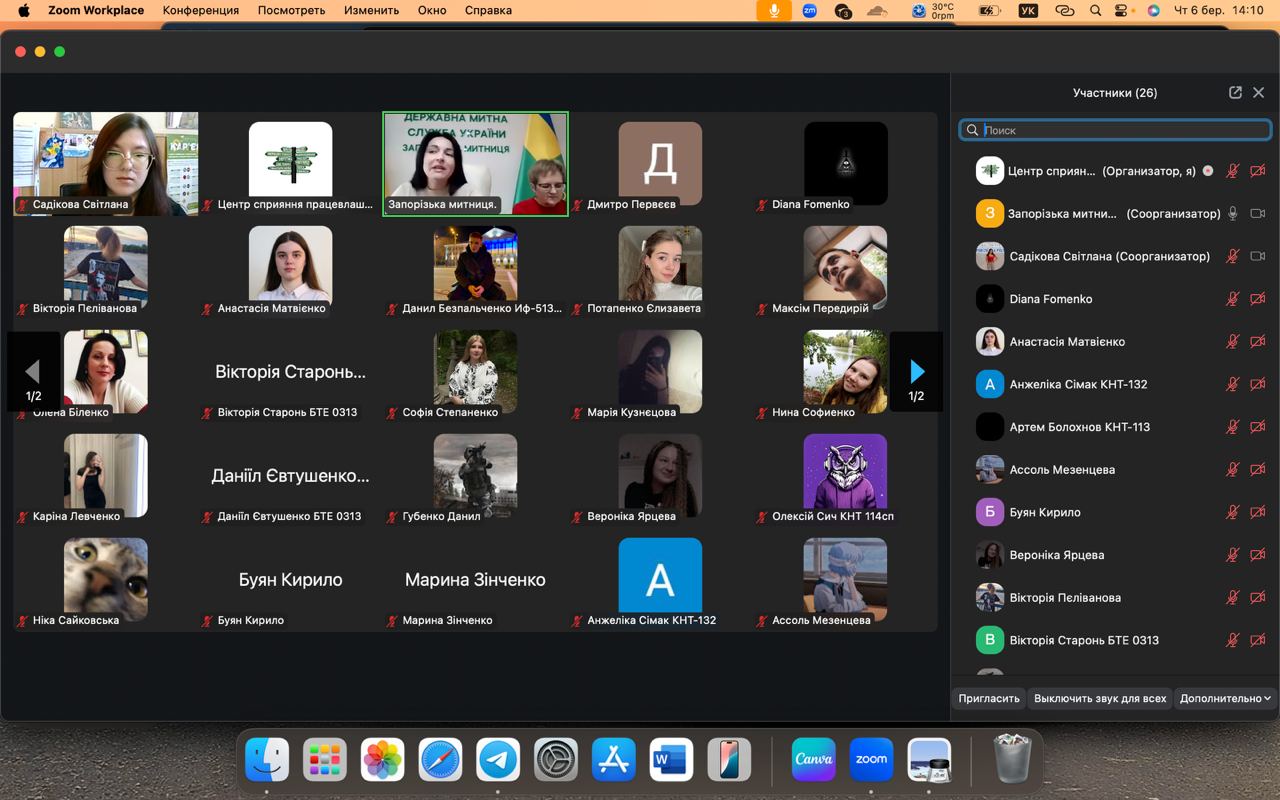Open the Конференция menu
This screenshot has height=800, width=1280.
tap(201, 10)
